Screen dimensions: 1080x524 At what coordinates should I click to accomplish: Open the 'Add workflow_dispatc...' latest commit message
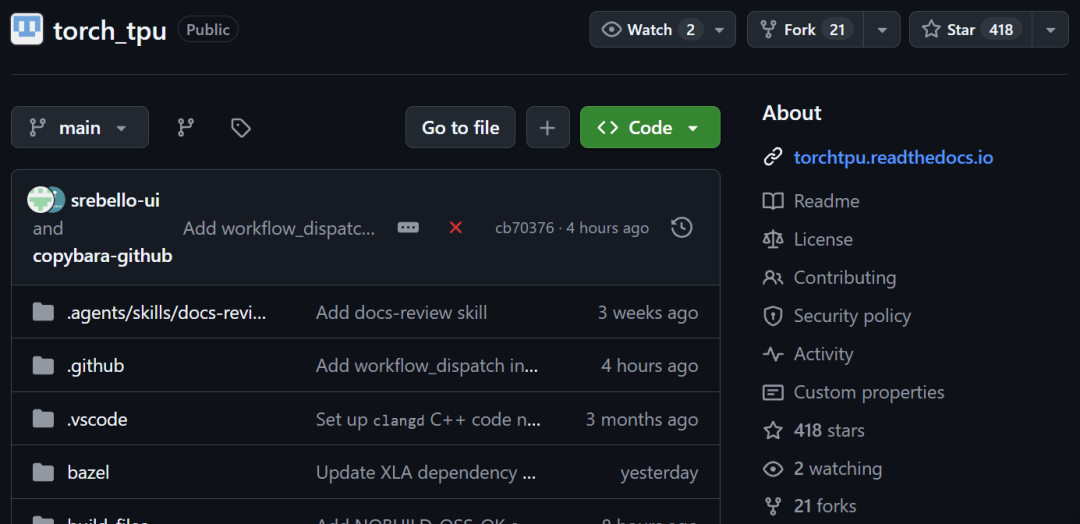(x=279, y=228)
